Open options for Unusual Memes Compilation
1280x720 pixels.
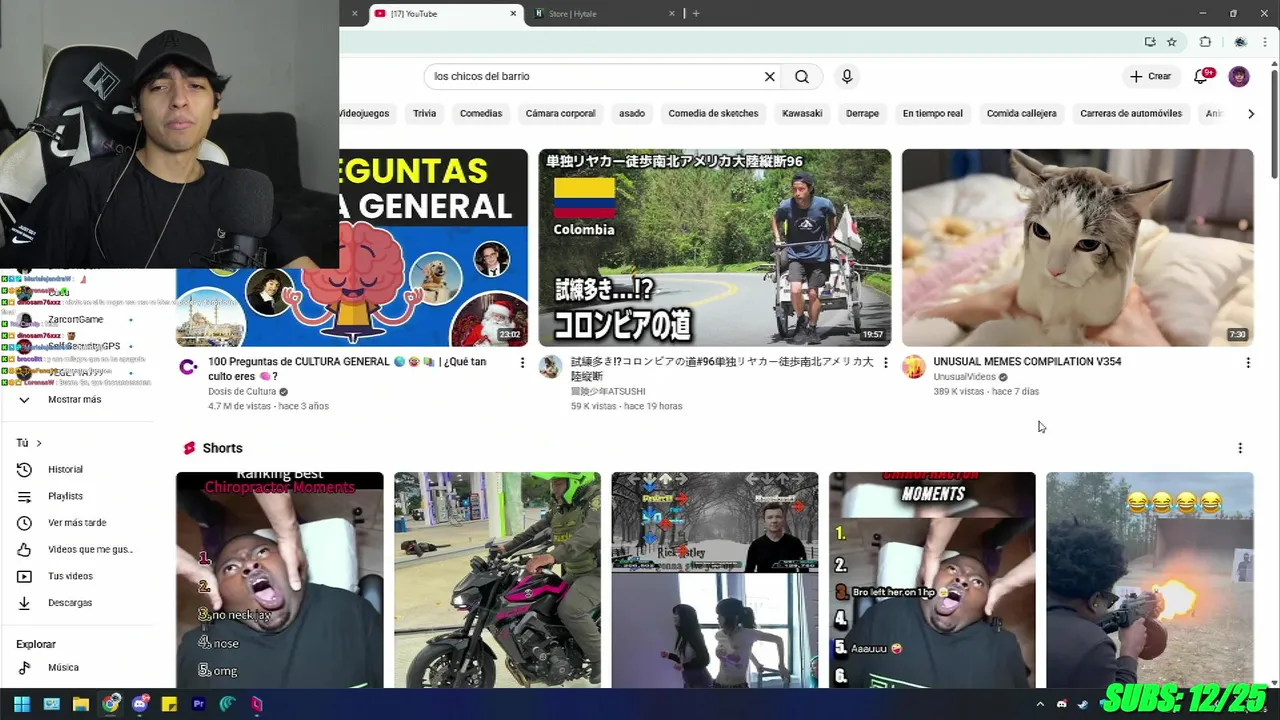point(1247,363)
